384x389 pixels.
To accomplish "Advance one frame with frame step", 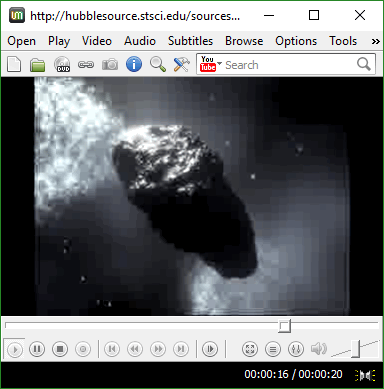I will (210, 349).
